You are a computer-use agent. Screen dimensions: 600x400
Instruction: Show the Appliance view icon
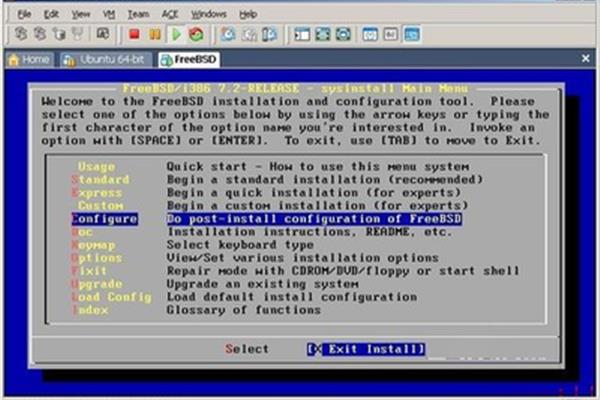pos(391,34)
